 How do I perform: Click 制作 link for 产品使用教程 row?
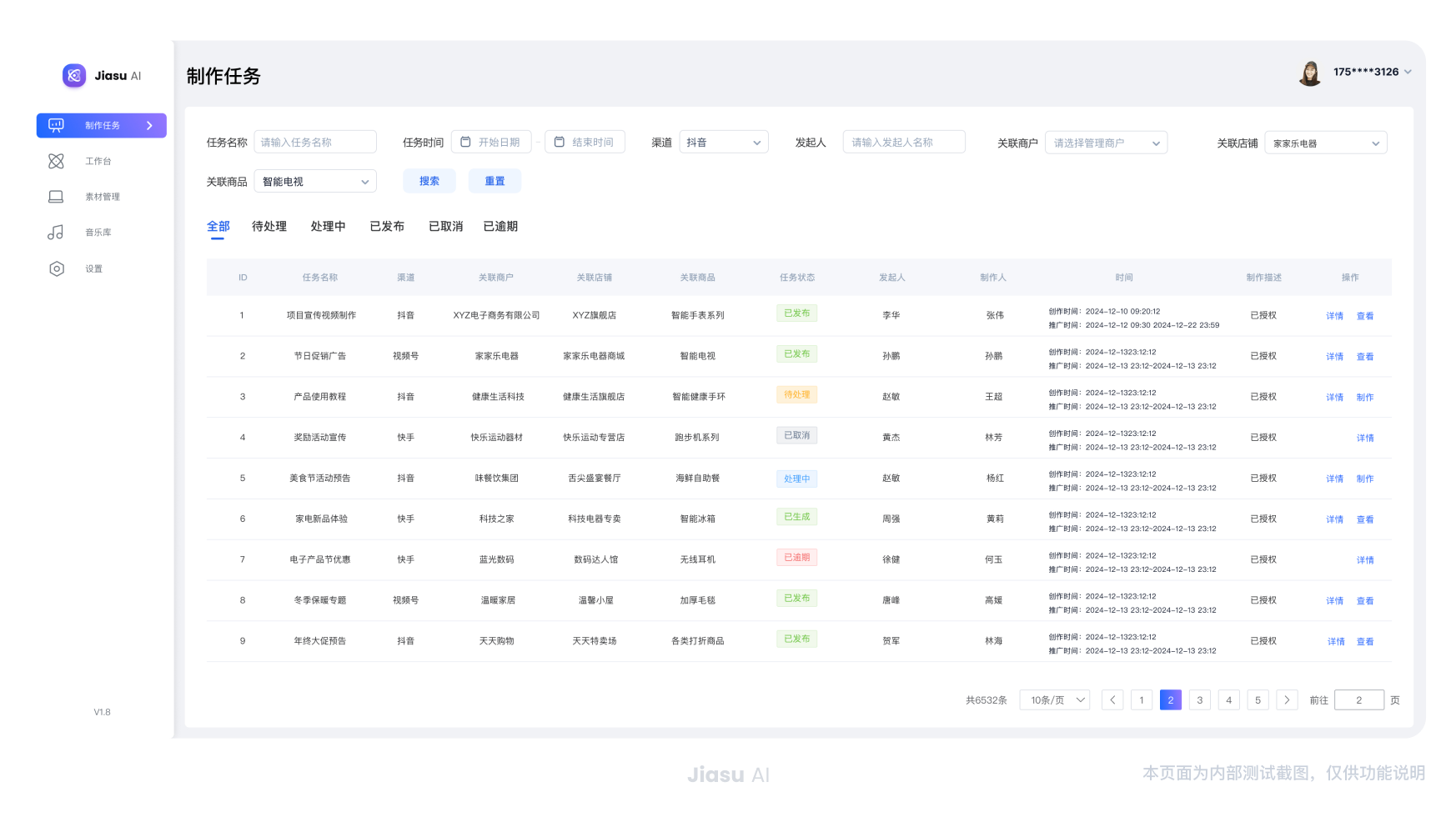pos(1364,398)
